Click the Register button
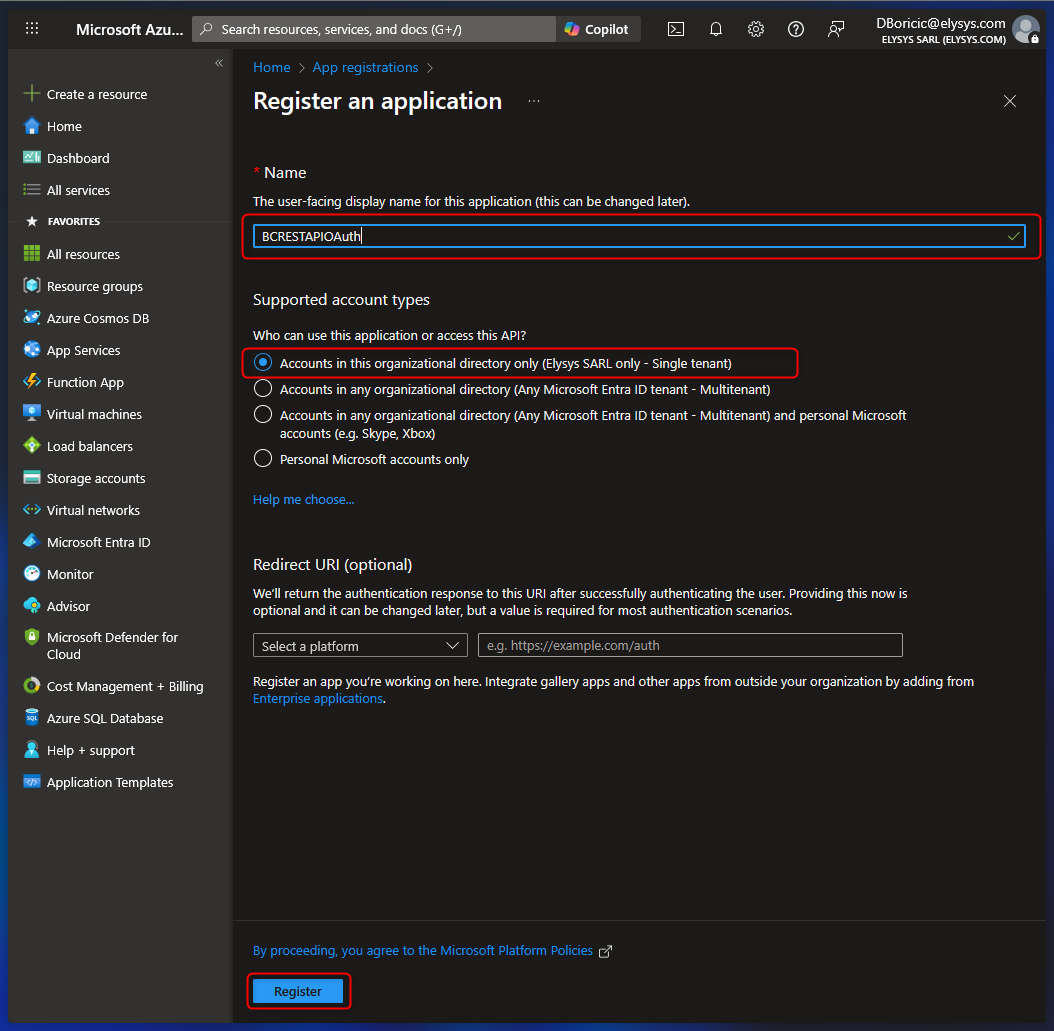Viewport: 1054px width, 1031px height. coord(298,991)
